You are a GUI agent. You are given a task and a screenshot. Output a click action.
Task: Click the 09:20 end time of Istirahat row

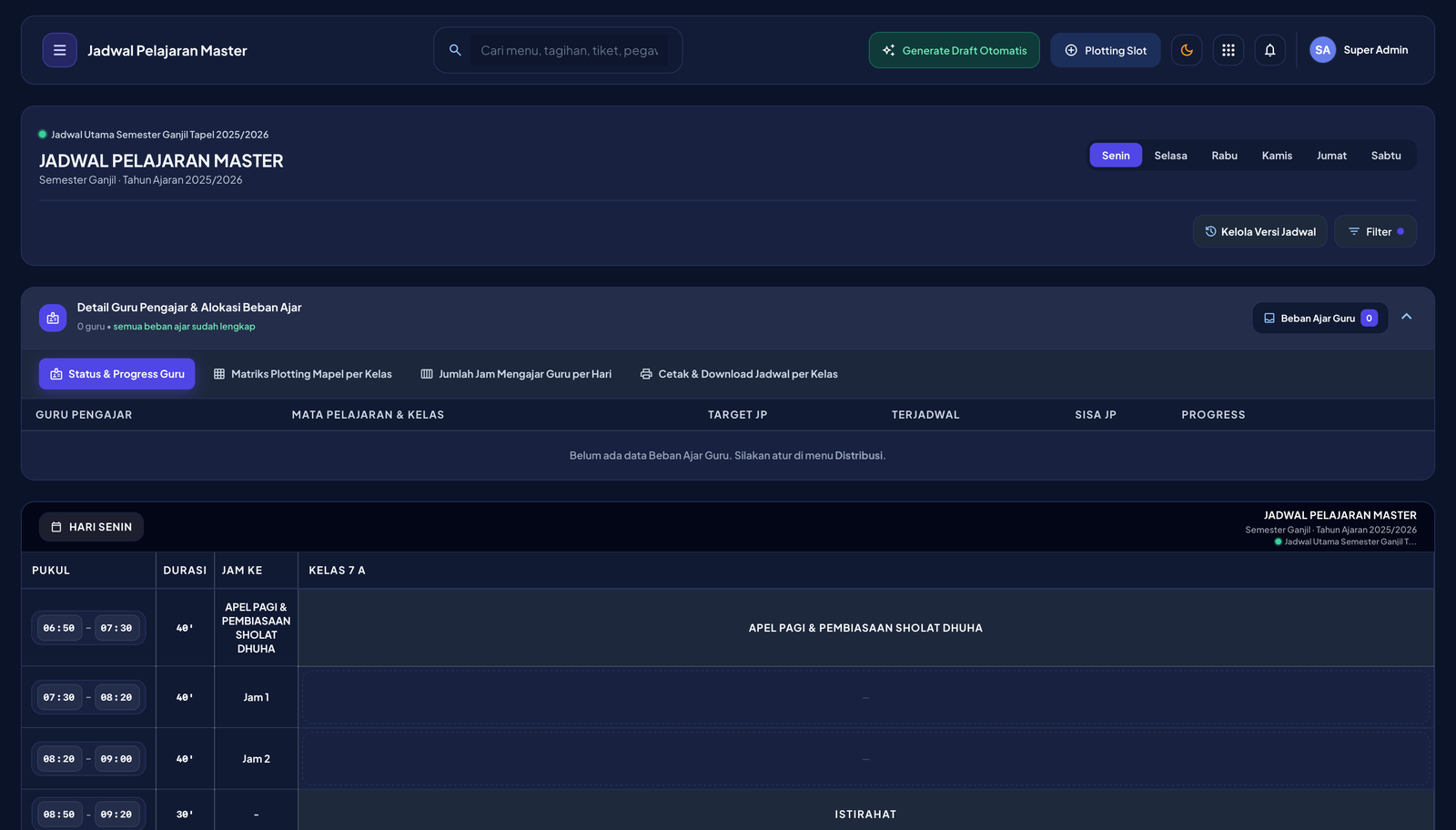point(116,815)
